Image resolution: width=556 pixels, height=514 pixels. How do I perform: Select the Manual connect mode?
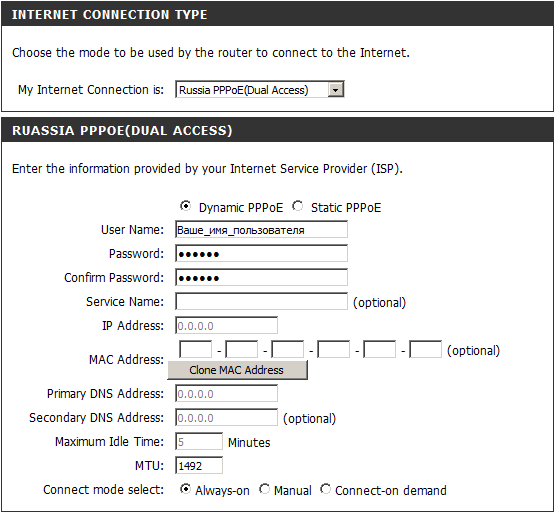coord(264,489)
